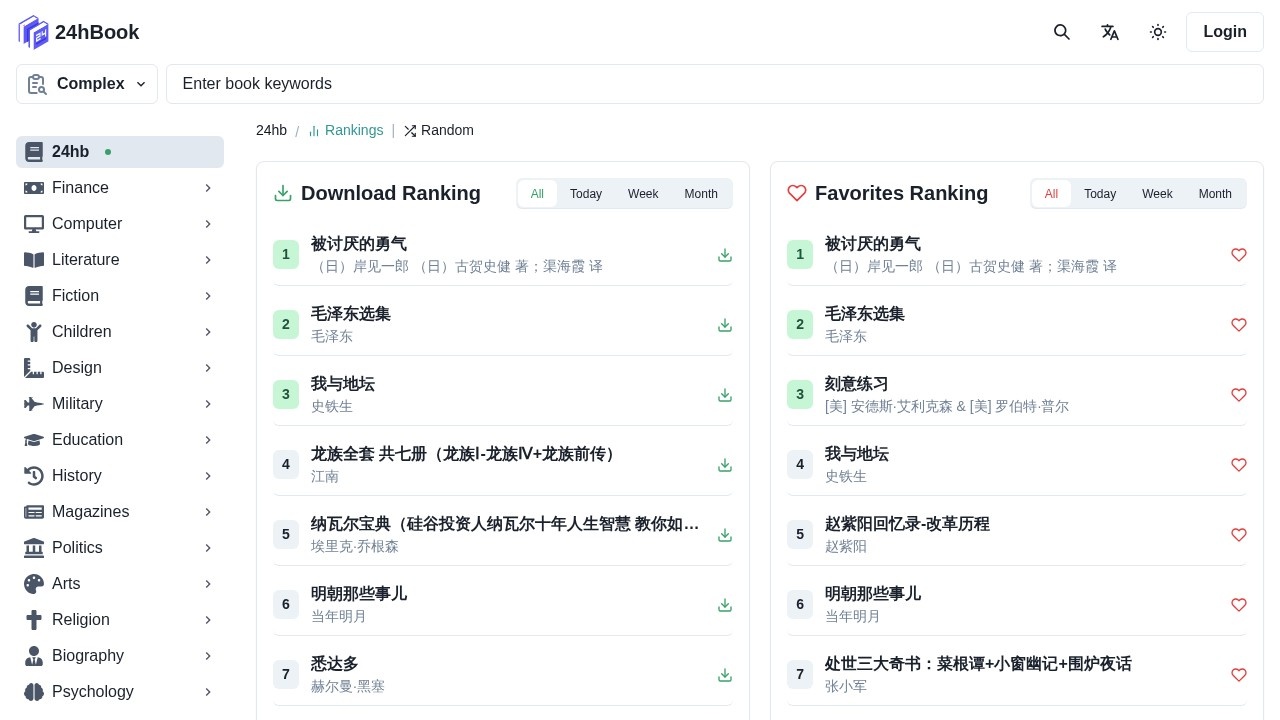Image resolution: width=1280 pixels, height=720 pixels.
Task: Toggle the heart on 刻意练习
Action: 1239,395
